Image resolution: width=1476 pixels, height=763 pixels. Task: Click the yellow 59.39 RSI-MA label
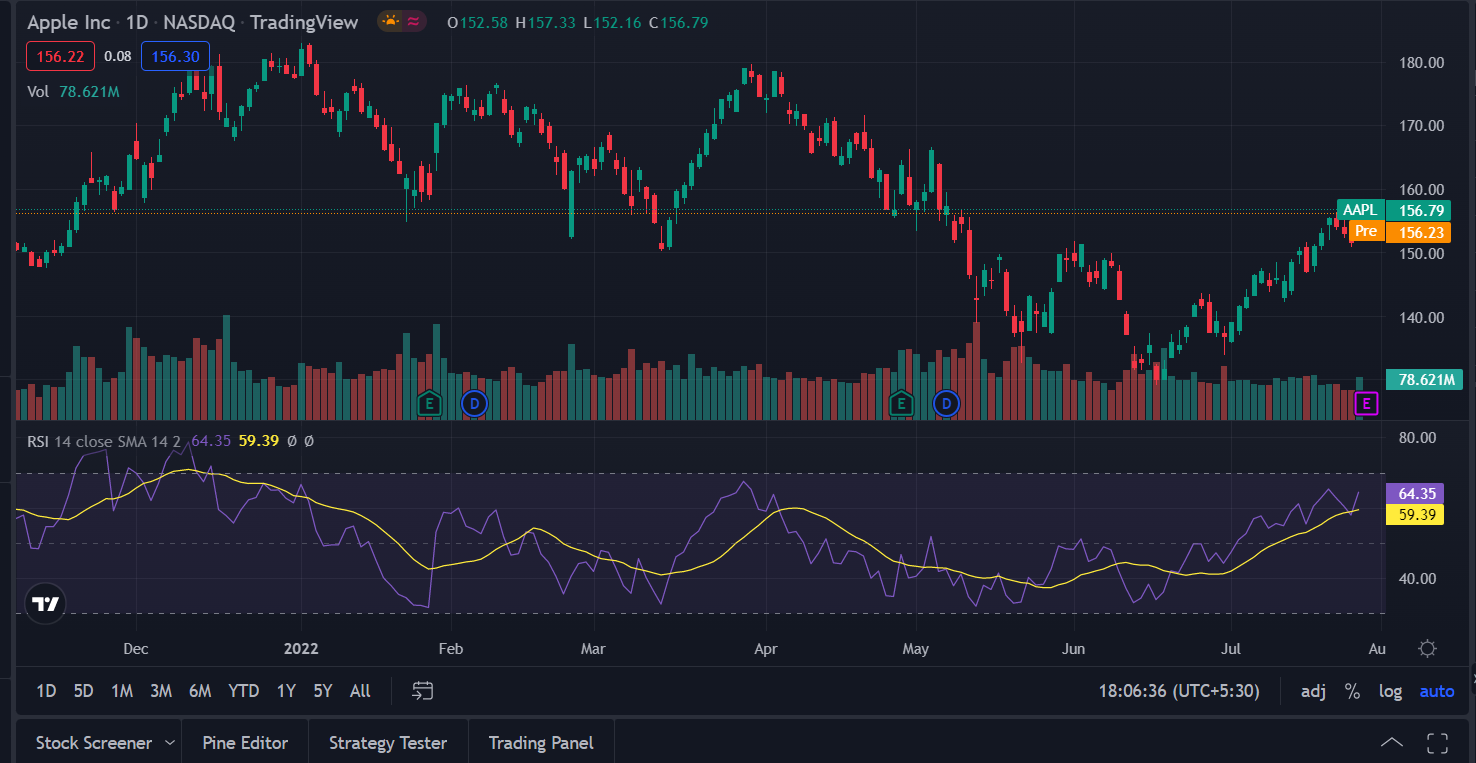[x=1415, y=514]
